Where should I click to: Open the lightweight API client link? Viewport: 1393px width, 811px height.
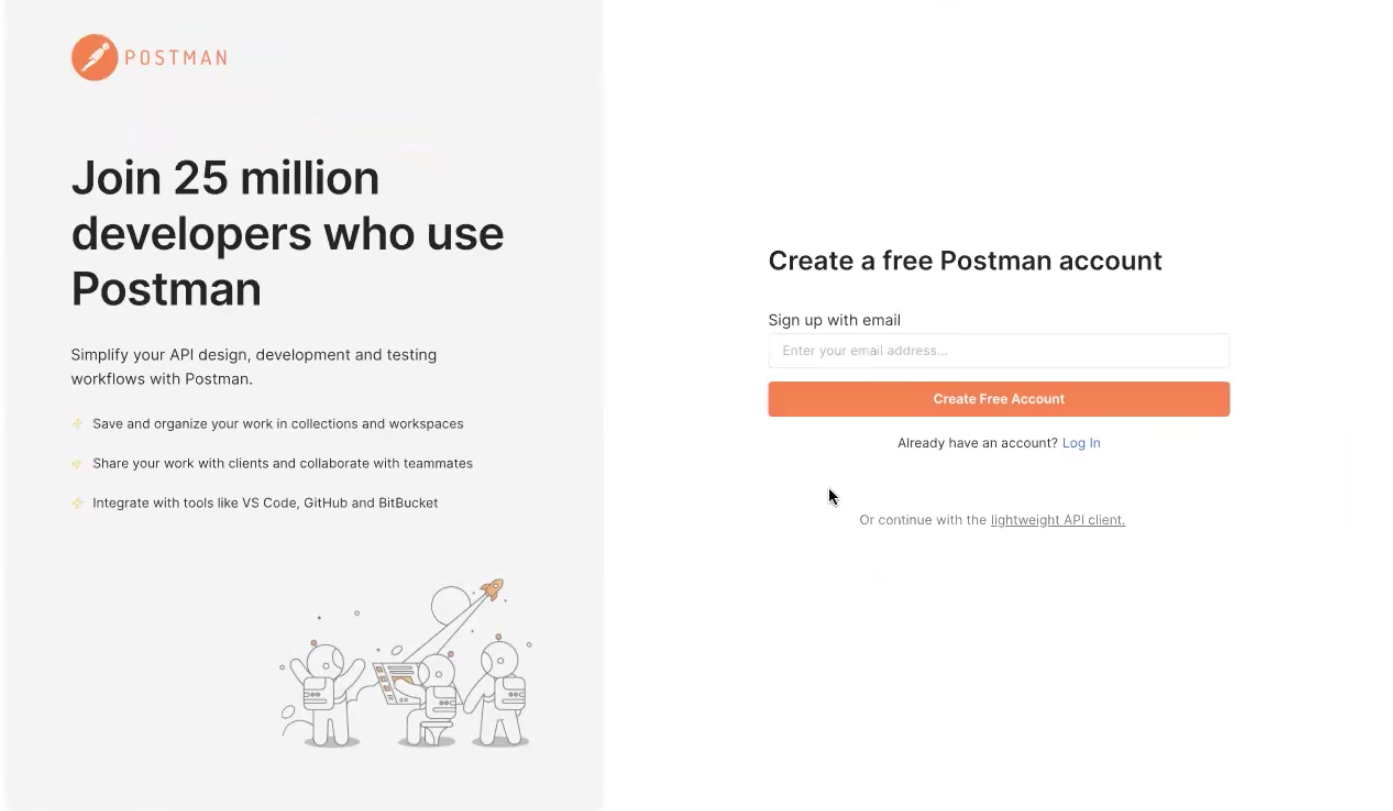point(1058,520)
